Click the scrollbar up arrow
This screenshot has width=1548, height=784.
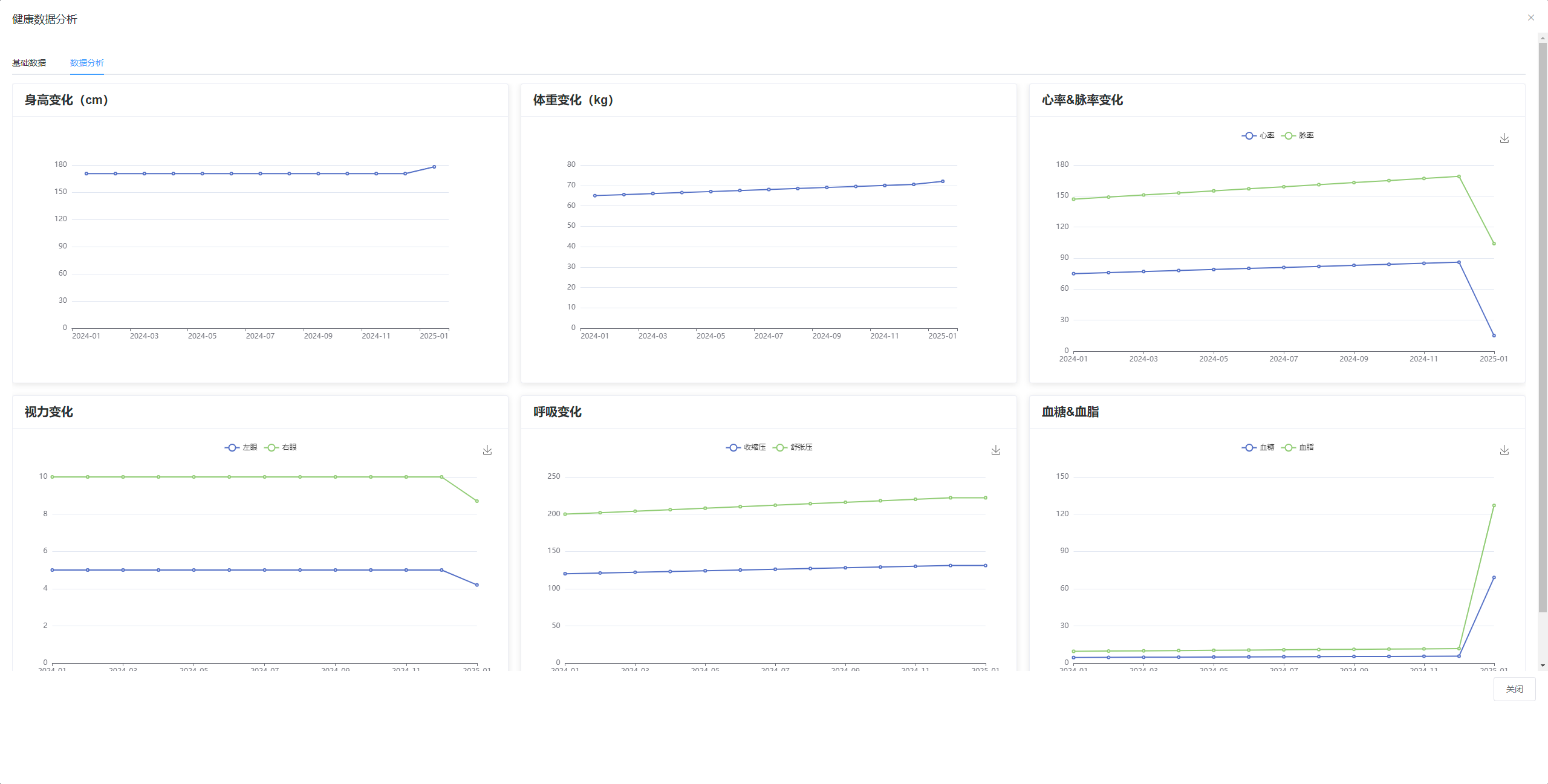coord(1543,37)
